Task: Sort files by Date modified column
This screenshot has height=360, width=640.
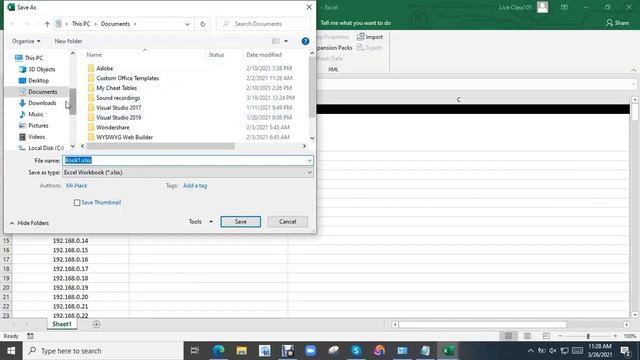Action: point(264,55)
